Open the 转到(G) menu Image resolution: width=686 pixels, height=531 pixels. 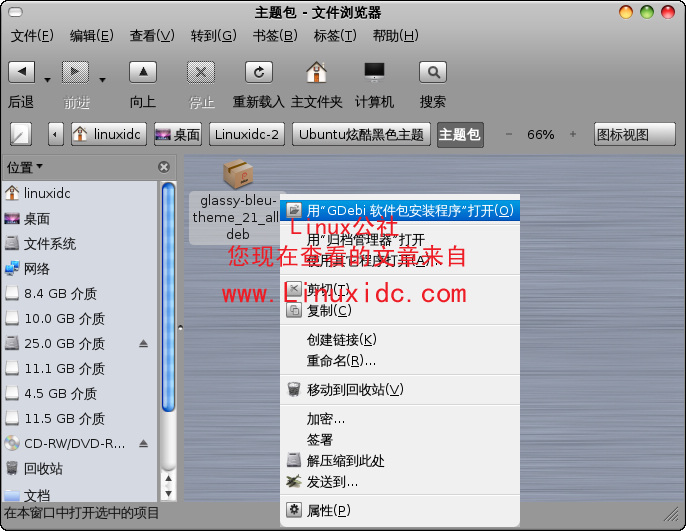click(213, 35)
